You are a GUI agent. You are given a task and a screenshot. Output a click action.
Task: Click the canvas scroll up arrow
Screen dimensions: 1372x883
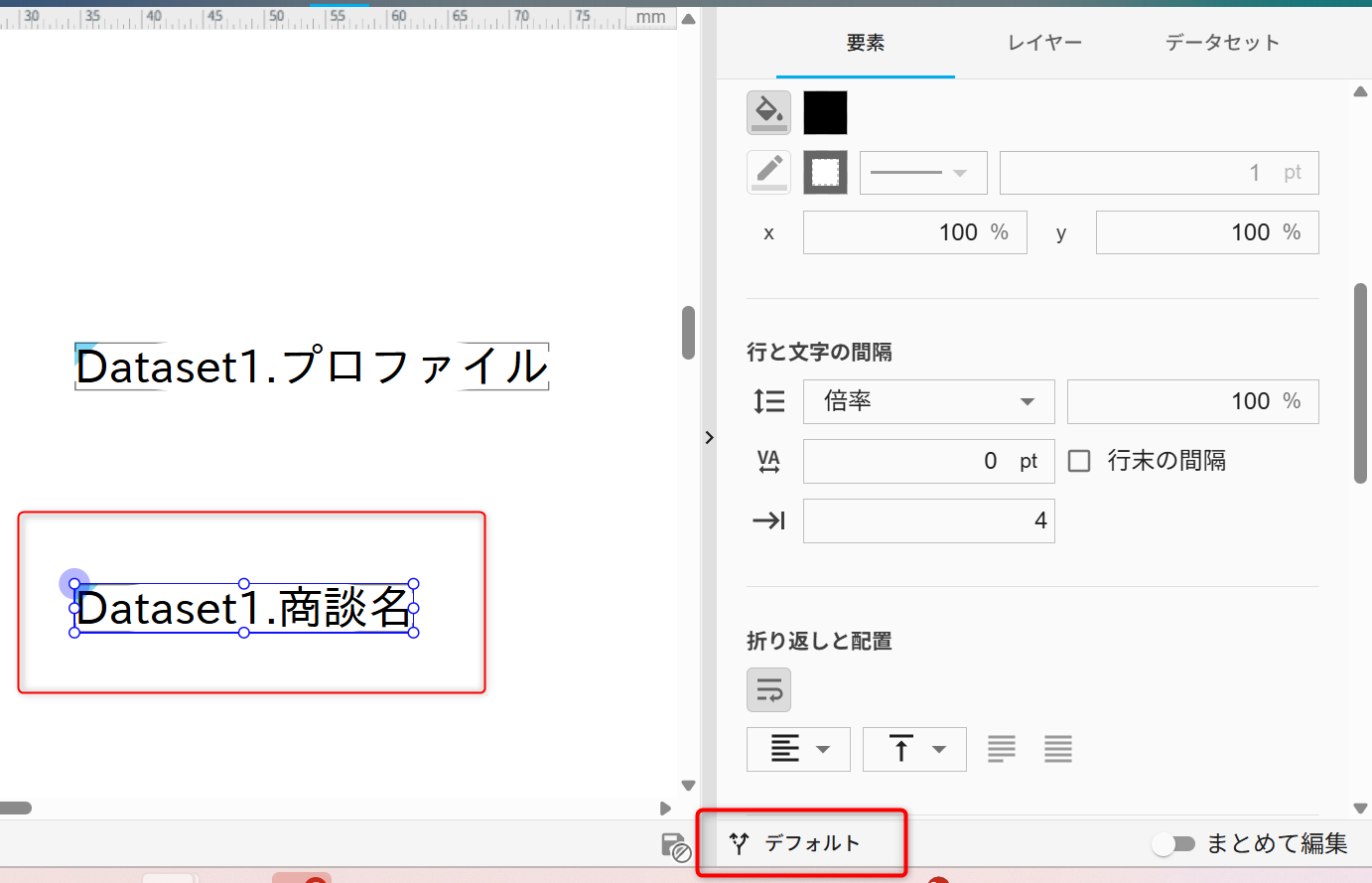(x=689, y=19)
